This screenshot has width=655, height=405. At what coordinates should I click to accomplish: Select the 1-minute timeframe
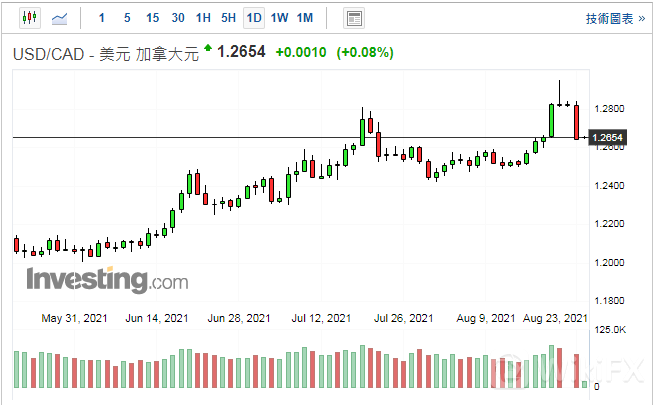coord(101,18)
